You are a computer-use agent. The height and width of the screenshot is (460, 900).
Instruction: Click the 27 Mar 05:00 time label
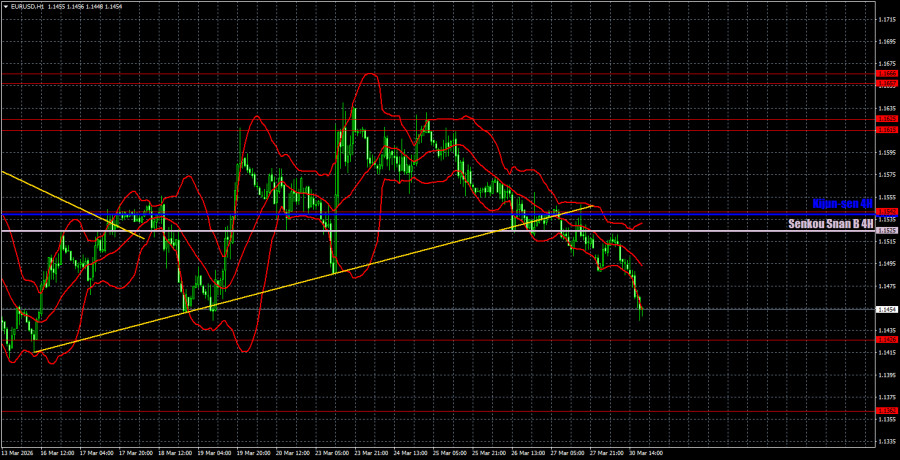point(567,453)
